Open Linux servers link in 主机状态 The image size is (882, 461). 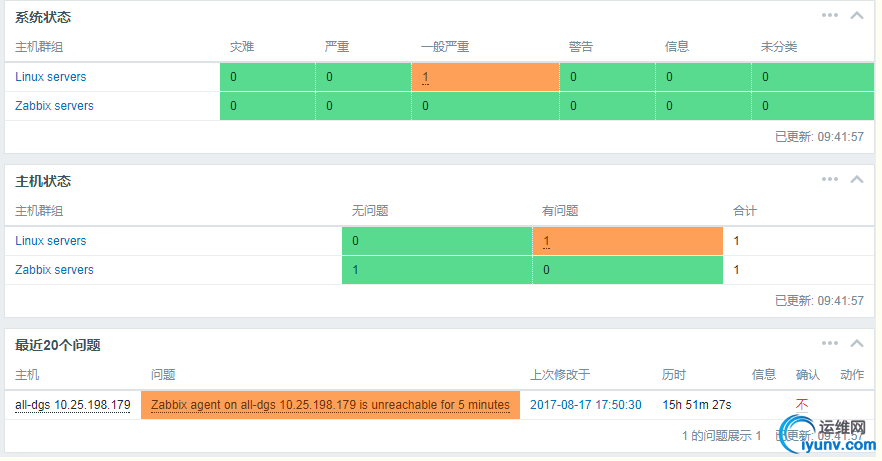(x=51, y=241)
